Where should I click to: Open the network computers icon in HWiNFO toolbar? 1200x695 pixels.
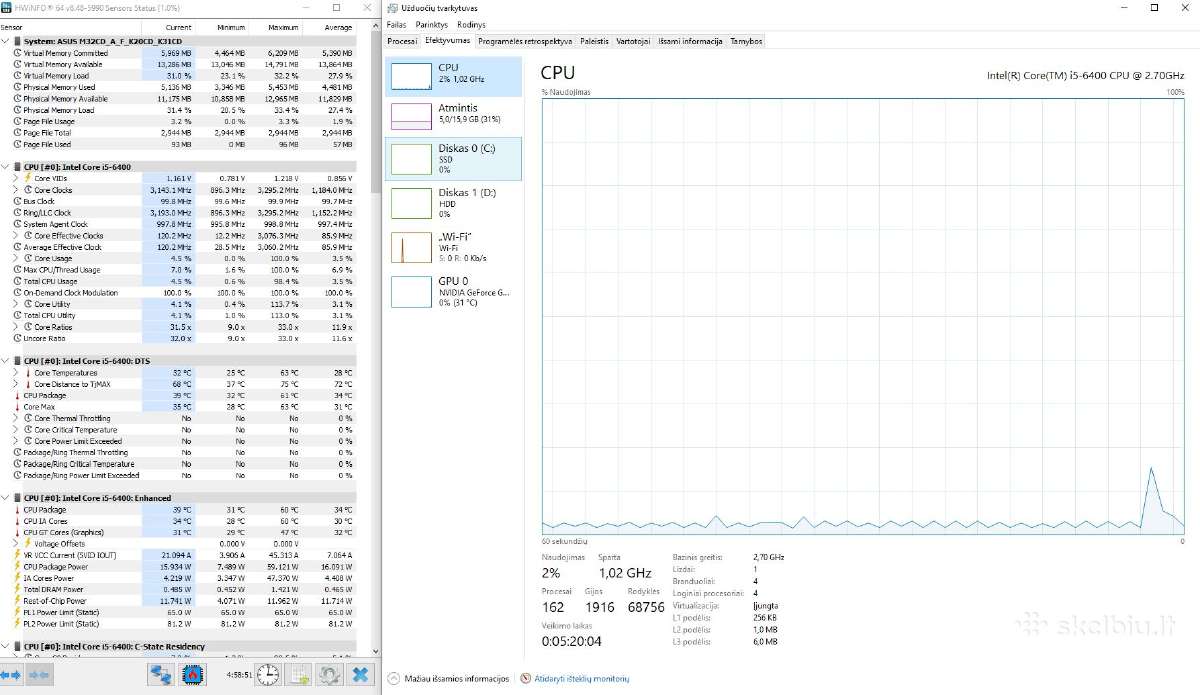click(160, 674)
